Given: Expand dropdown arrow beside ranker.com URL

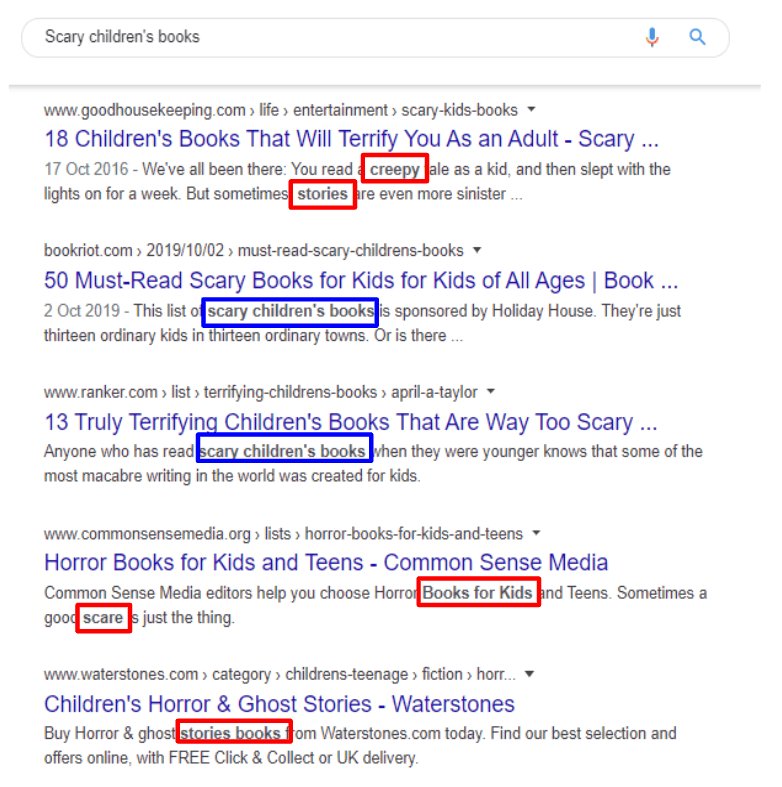Looking at the screenshot, I should tap(491, 391).
